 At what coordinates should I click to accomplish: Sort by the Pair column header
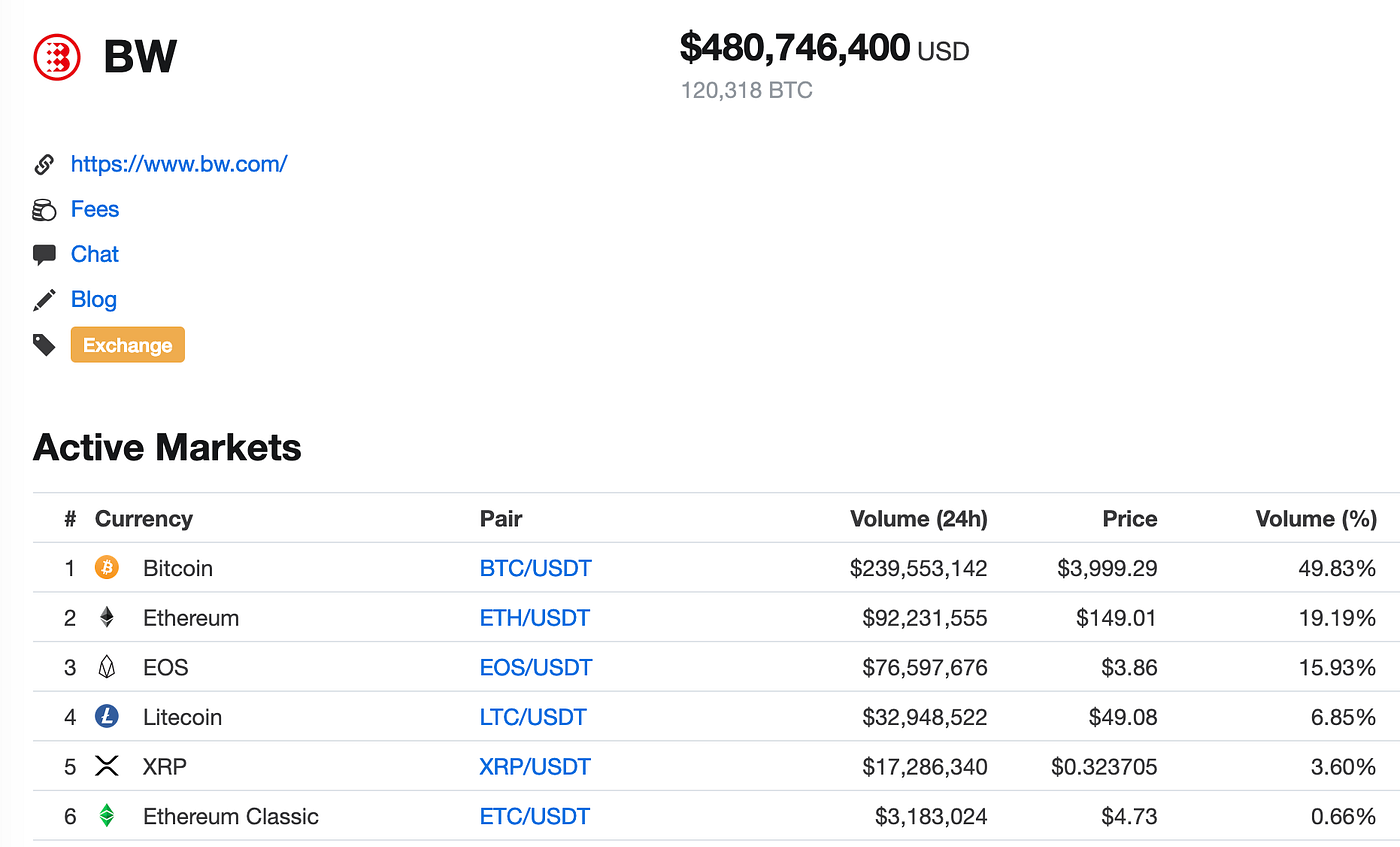(501, 519)
